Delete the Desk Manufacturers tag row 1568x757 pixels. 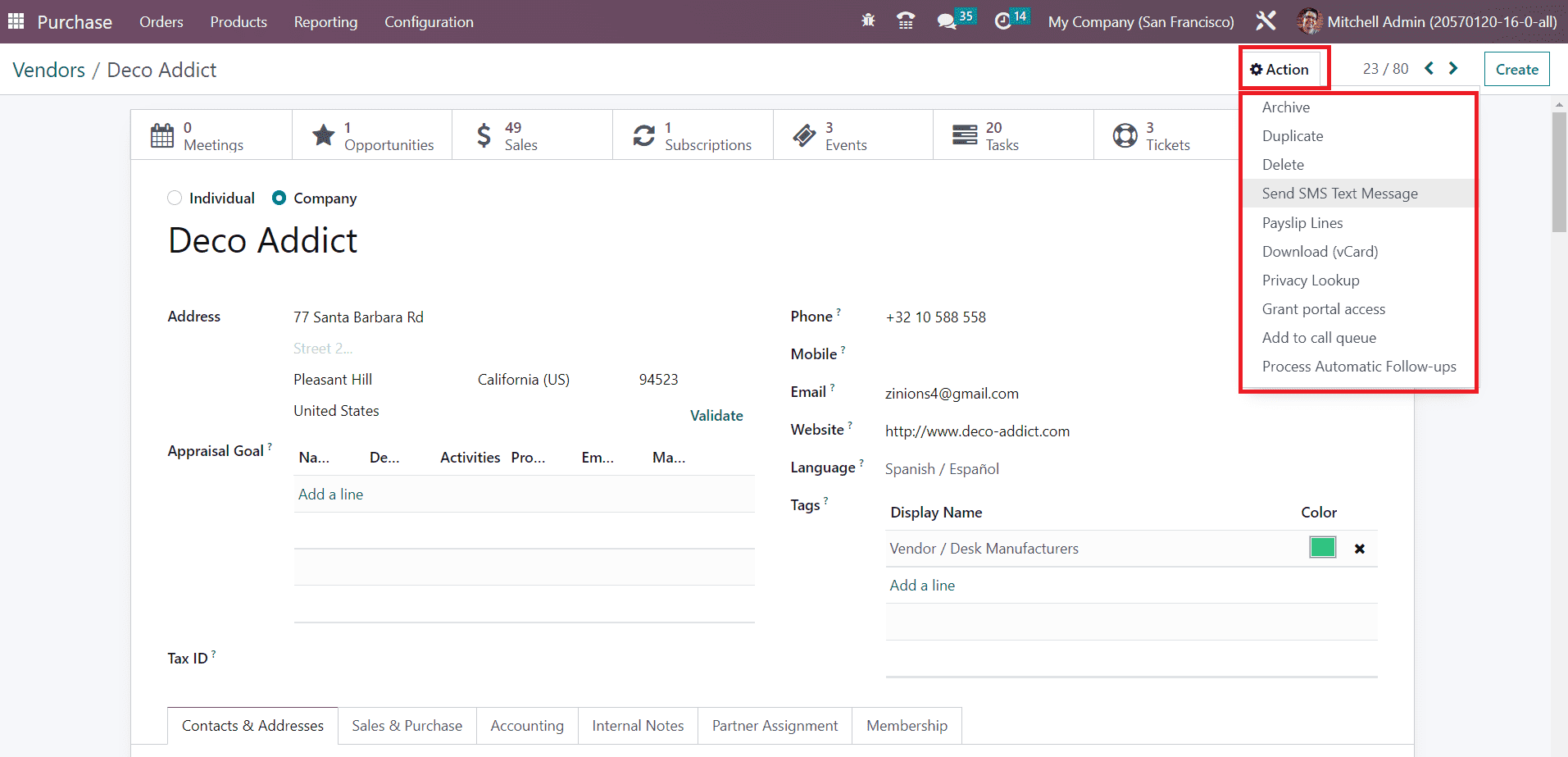[1359, 549]
